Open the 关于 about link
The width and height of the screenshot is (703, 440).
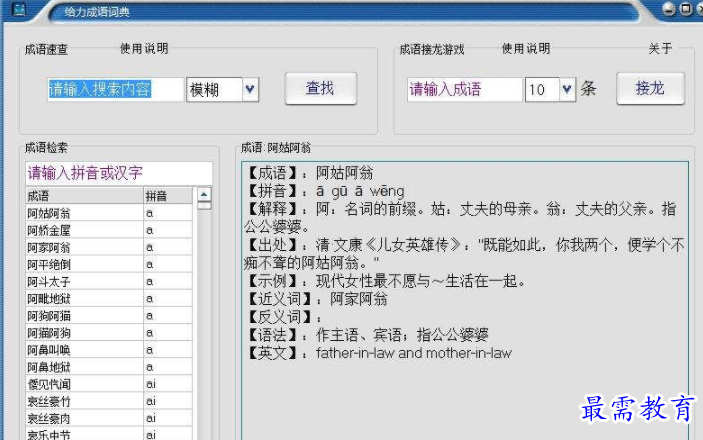click(660, 48)
